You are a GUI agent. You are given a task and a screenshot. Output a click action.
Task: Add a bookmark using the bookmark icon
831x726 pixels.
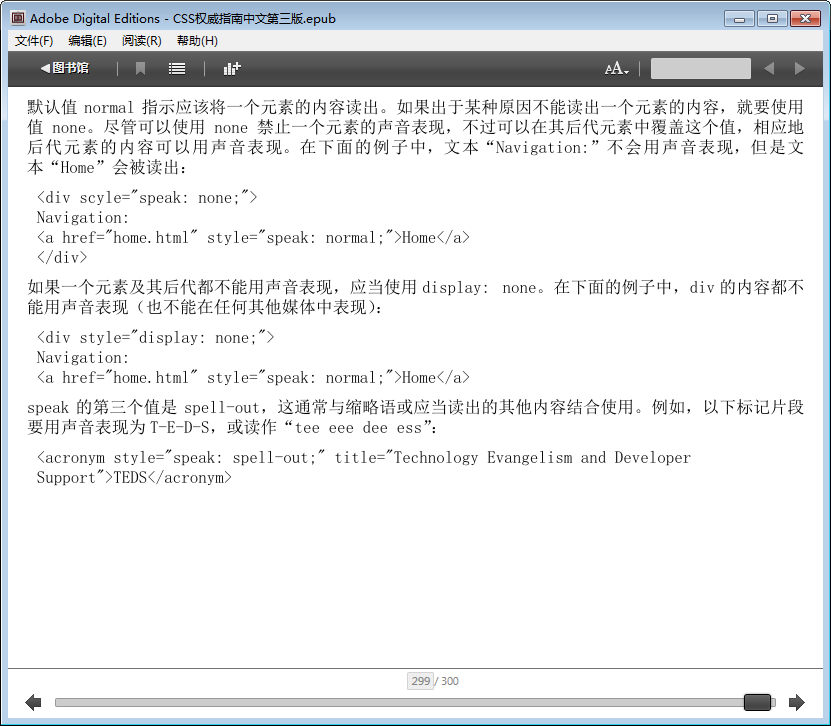coord(140,68)
